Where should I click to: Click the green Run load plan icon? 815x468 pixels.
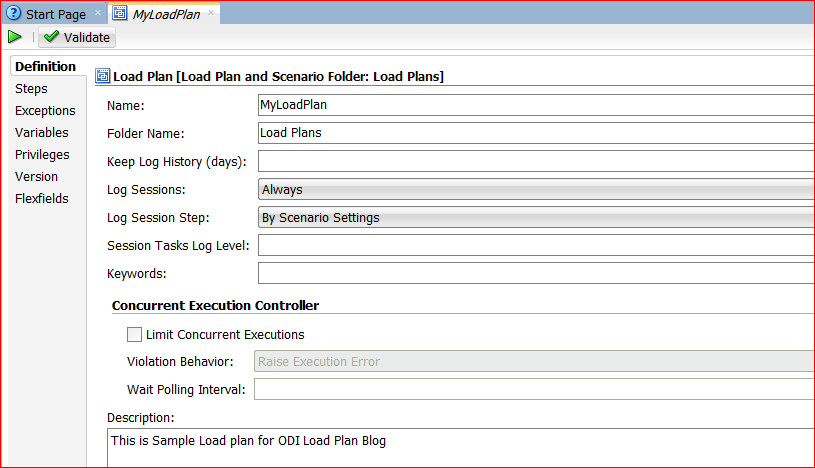[15, 37]
